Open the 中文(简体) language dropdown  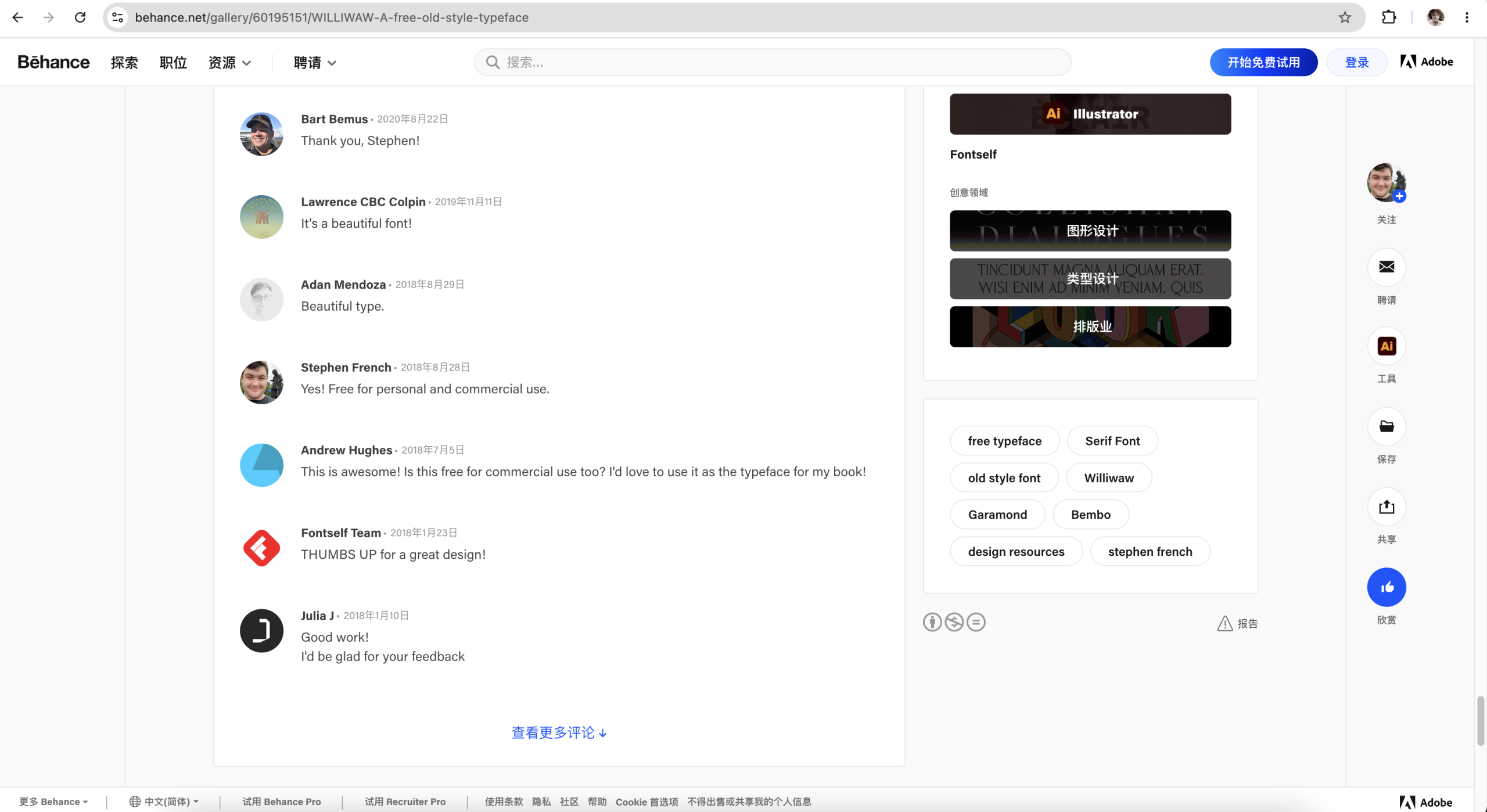point(164,802)
